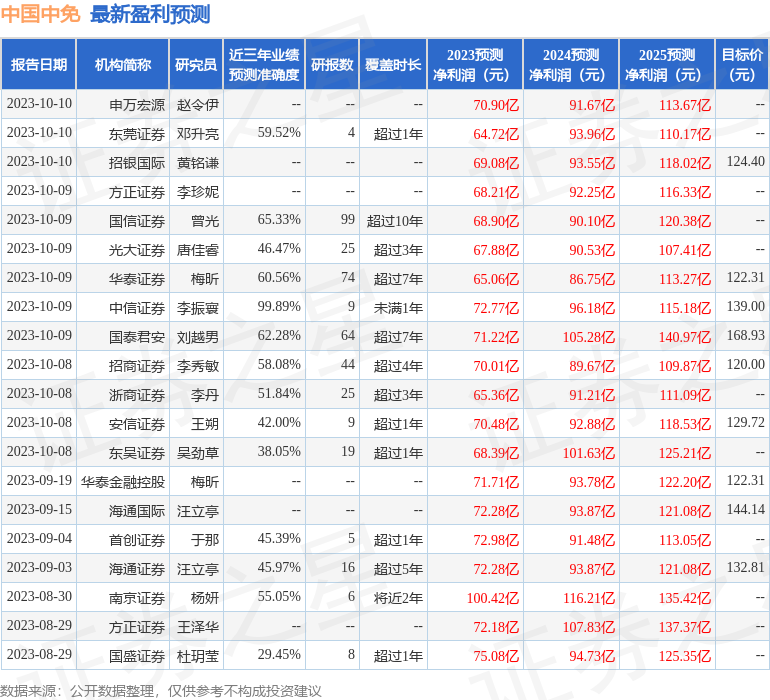The width and height of the screenshot is (770, 700).
Task: Click the 2025预测净利润 column header
Action: (667, 64)
